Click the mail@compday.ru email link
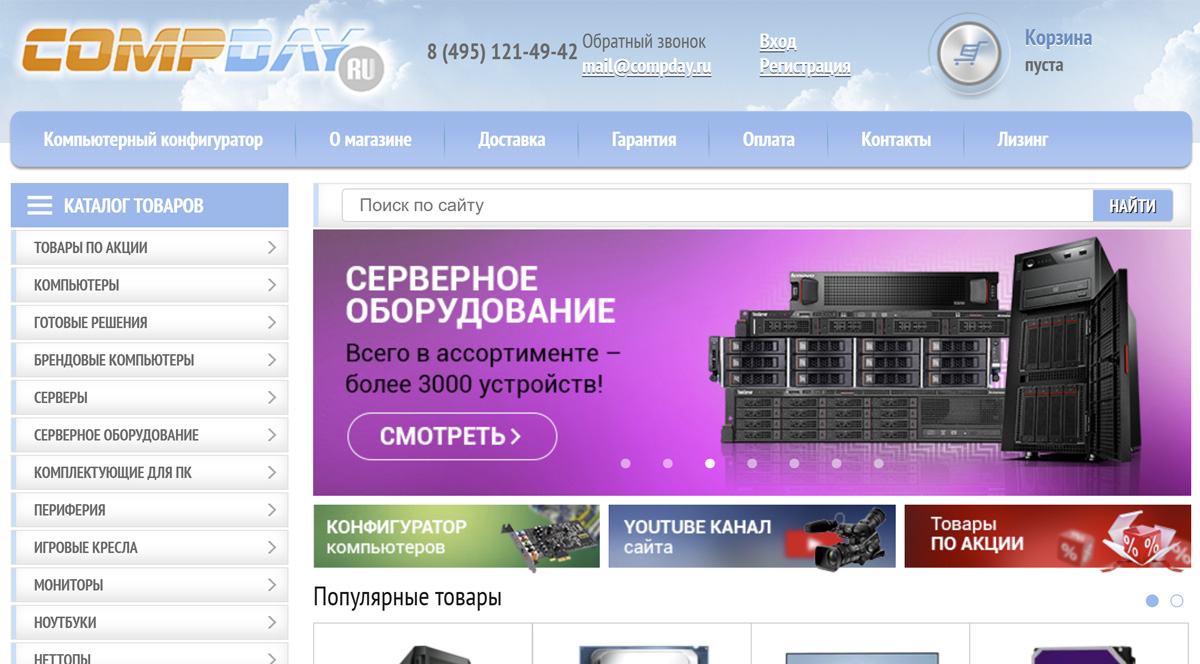 tap(646, 68)
